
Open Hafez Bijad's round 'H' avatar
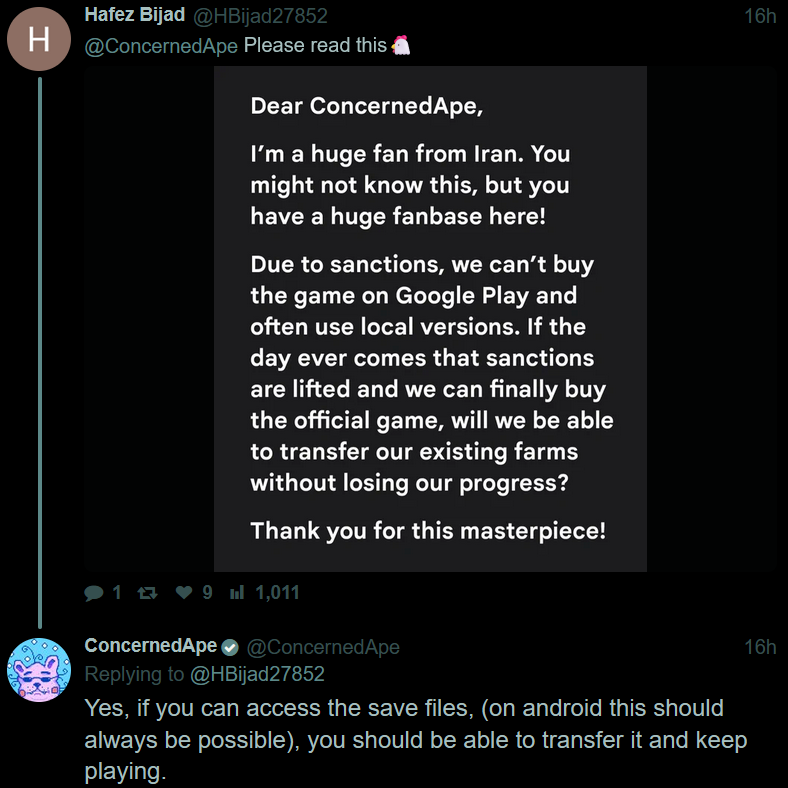tap(39, 40)
